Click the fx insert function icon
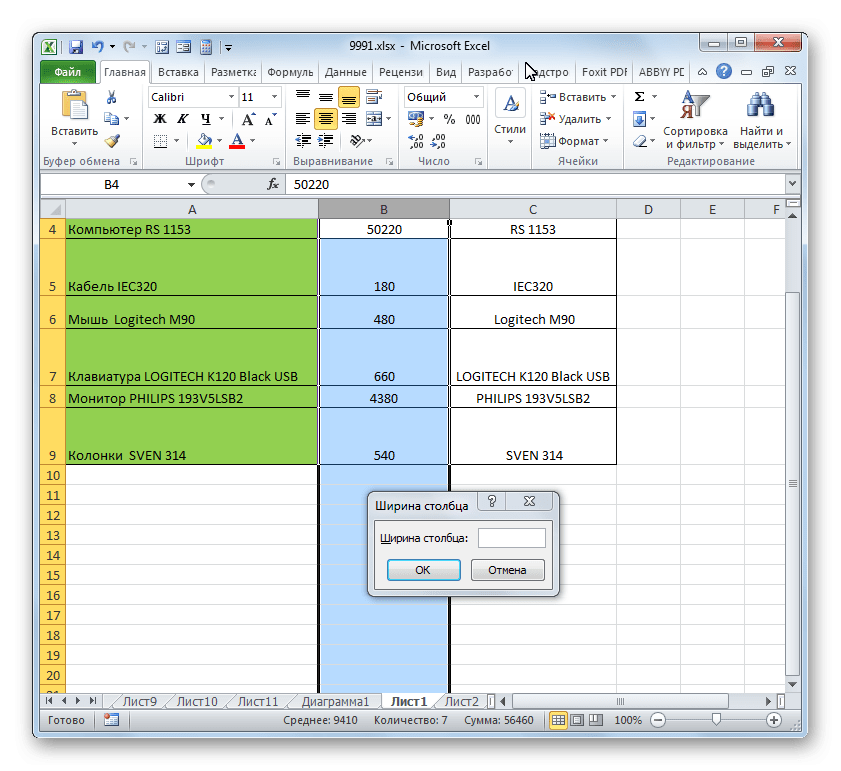 (273, 185)
